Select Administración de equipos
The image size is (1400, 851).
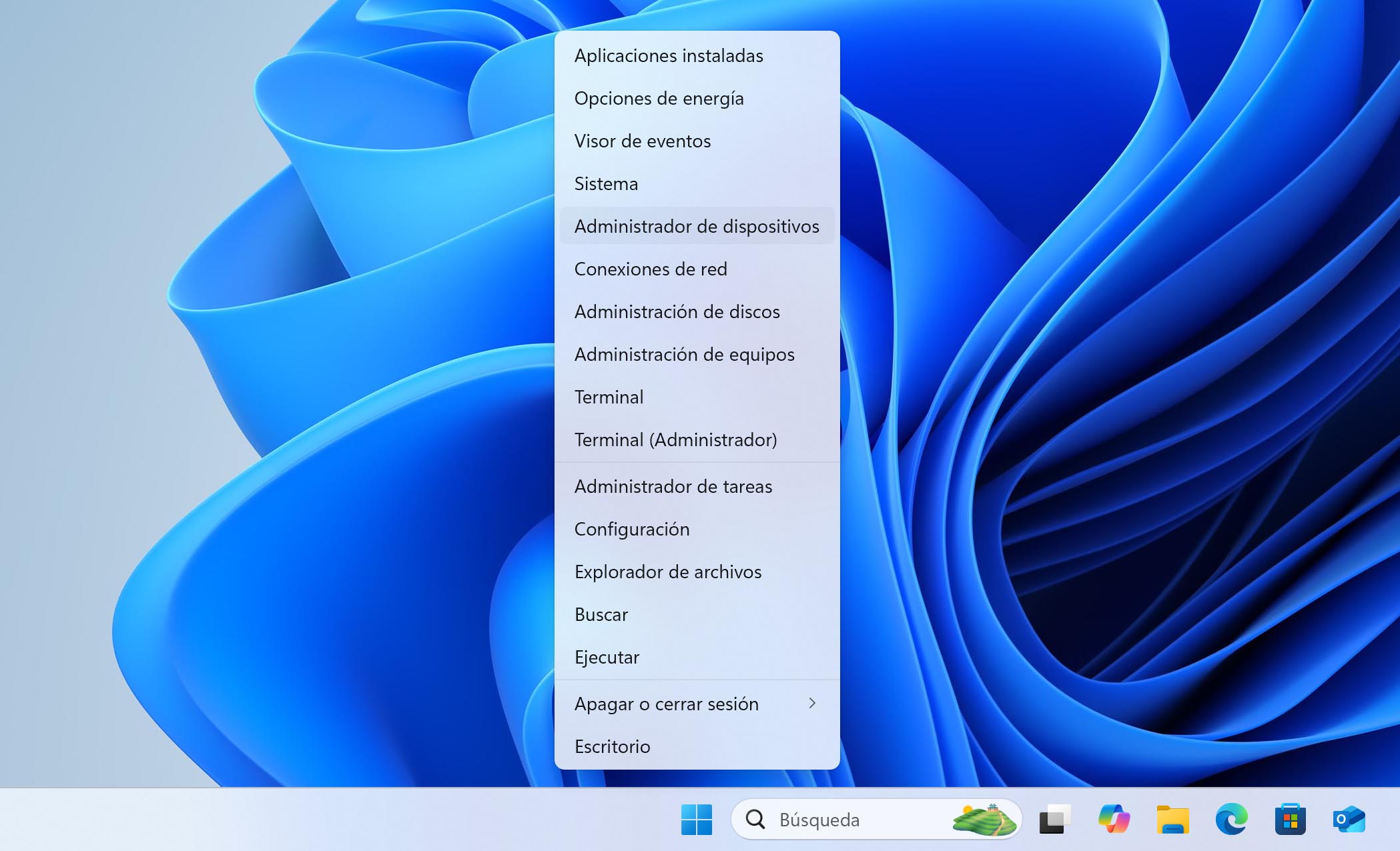pyautogui.click(x=697, y=354)
